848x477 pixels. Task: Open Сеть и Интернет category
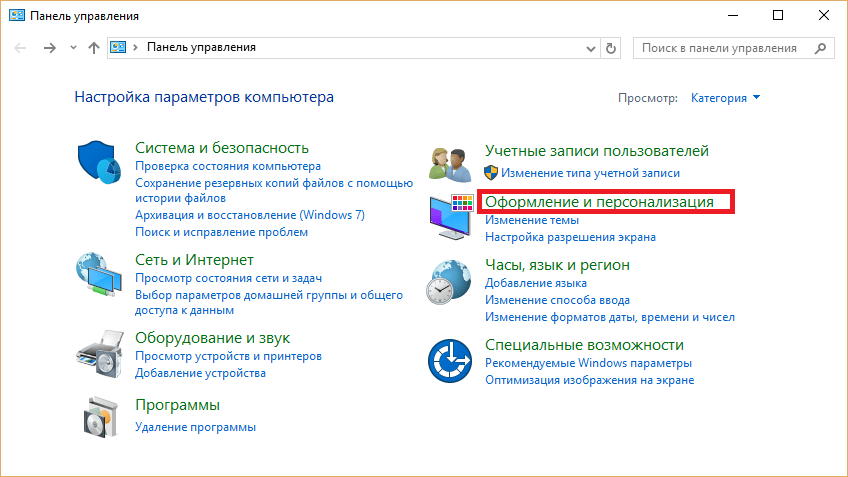pyautogui.click(x=194, y=260)
